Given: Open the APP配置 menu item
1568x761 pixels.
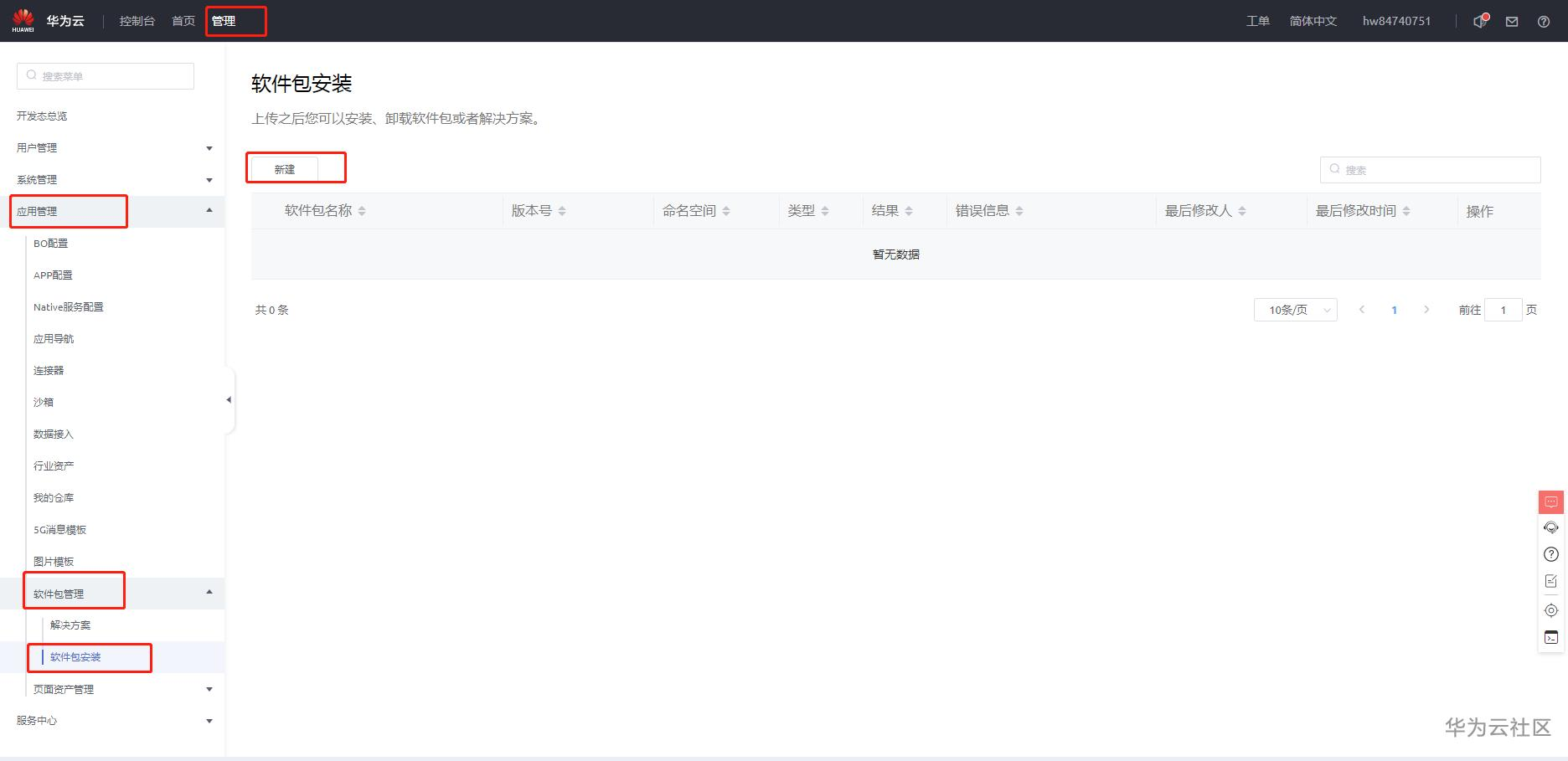Looking at the screenshot, I should coord(53,275).
